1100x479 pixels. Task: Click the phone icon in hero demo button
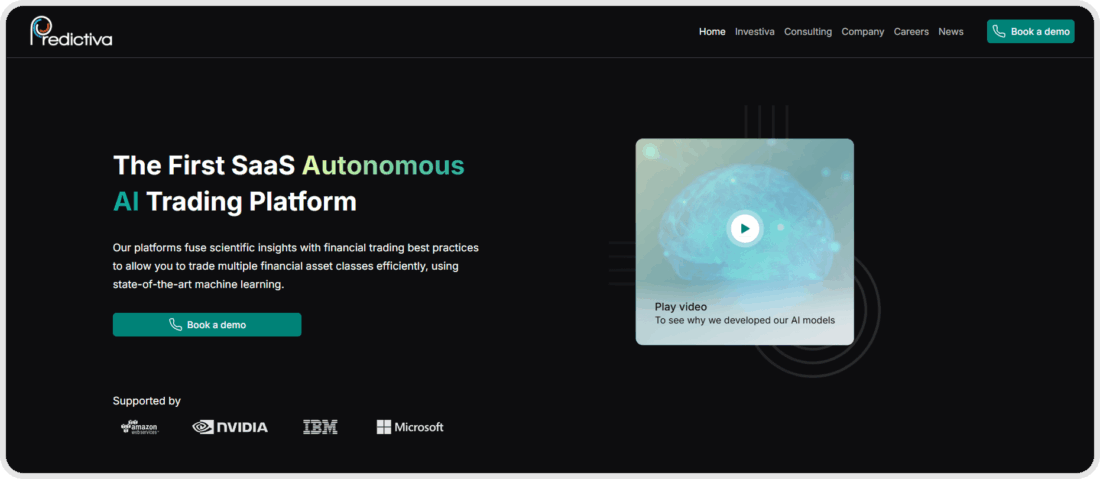click(176, 325)
